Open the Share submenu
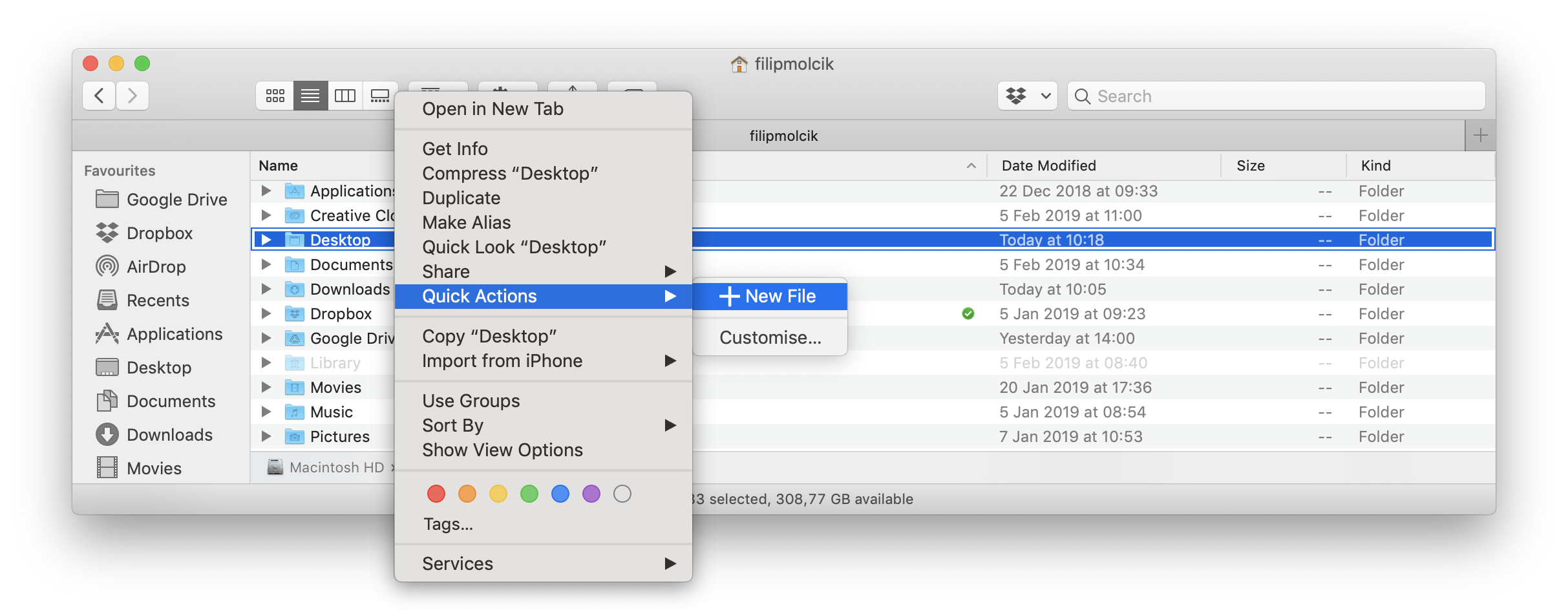Screen dimensions: 1568x610 tap(446, 271)
